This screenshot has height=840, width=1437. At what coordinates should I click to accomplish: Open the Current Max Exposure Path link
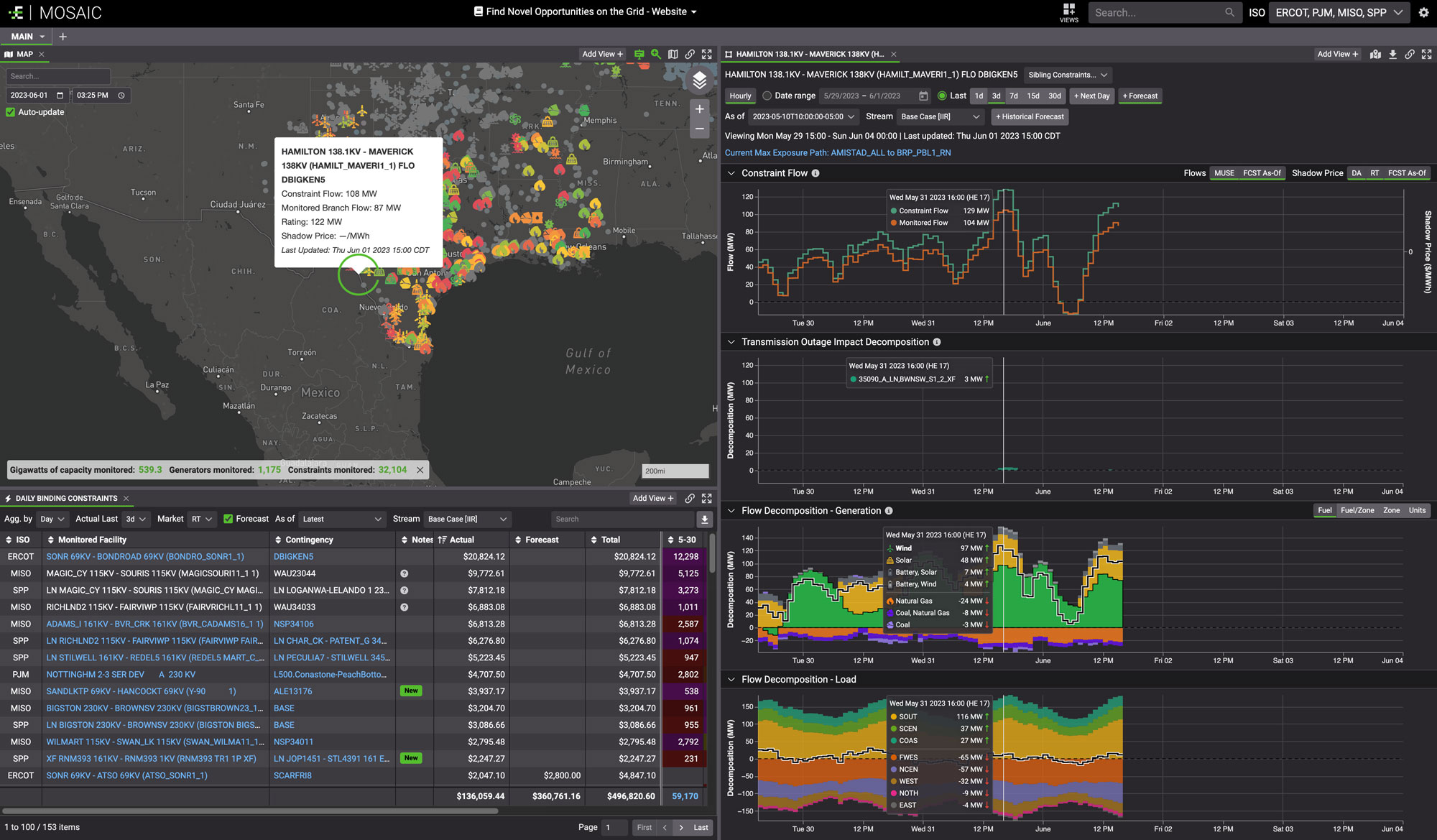click(837, 153)
